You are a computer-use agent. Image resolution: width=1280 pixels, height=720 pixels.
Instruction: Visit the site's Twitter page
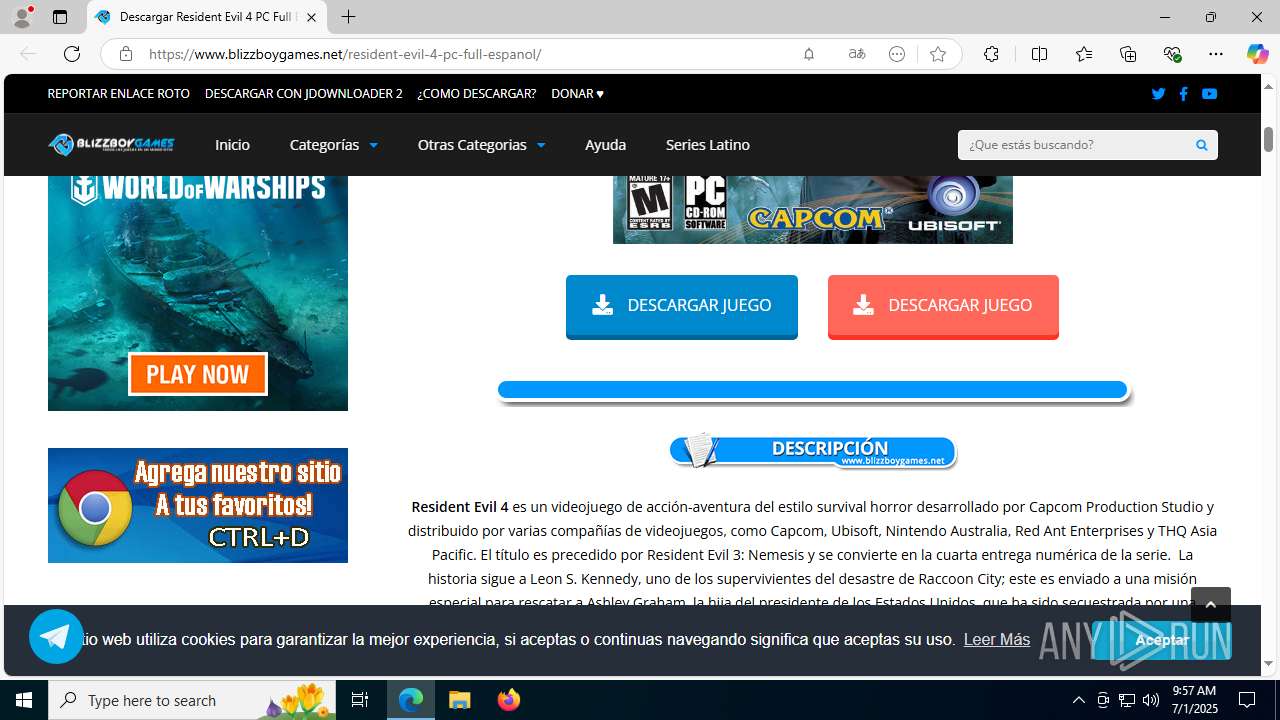point(1158,94)
